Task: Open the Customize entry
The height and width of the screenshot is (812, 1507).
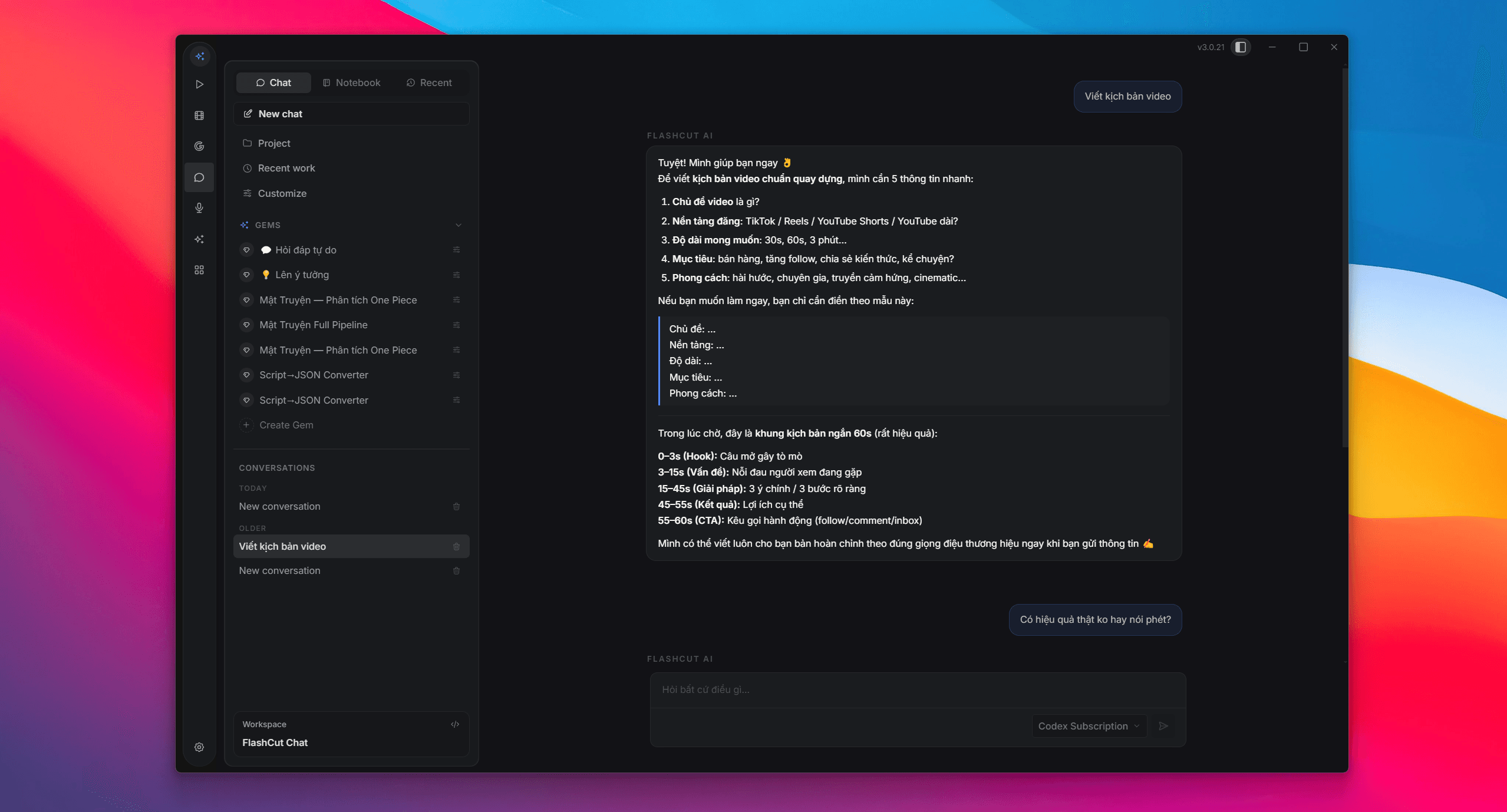Action: click(351, 193)
